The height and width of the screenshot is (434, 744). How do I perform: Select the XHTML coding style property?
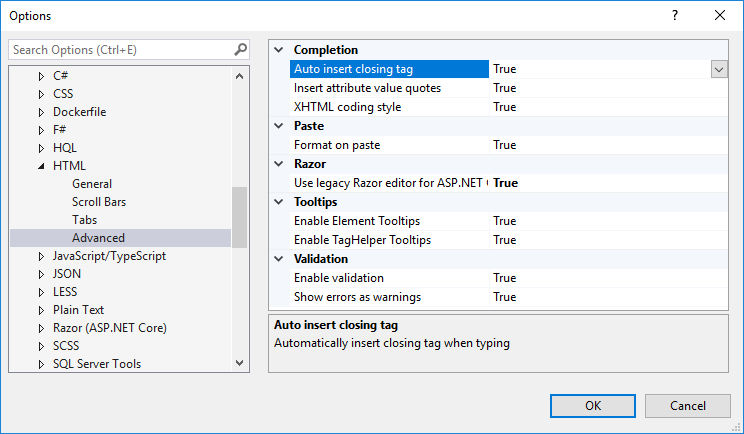[x=348, y=107]
